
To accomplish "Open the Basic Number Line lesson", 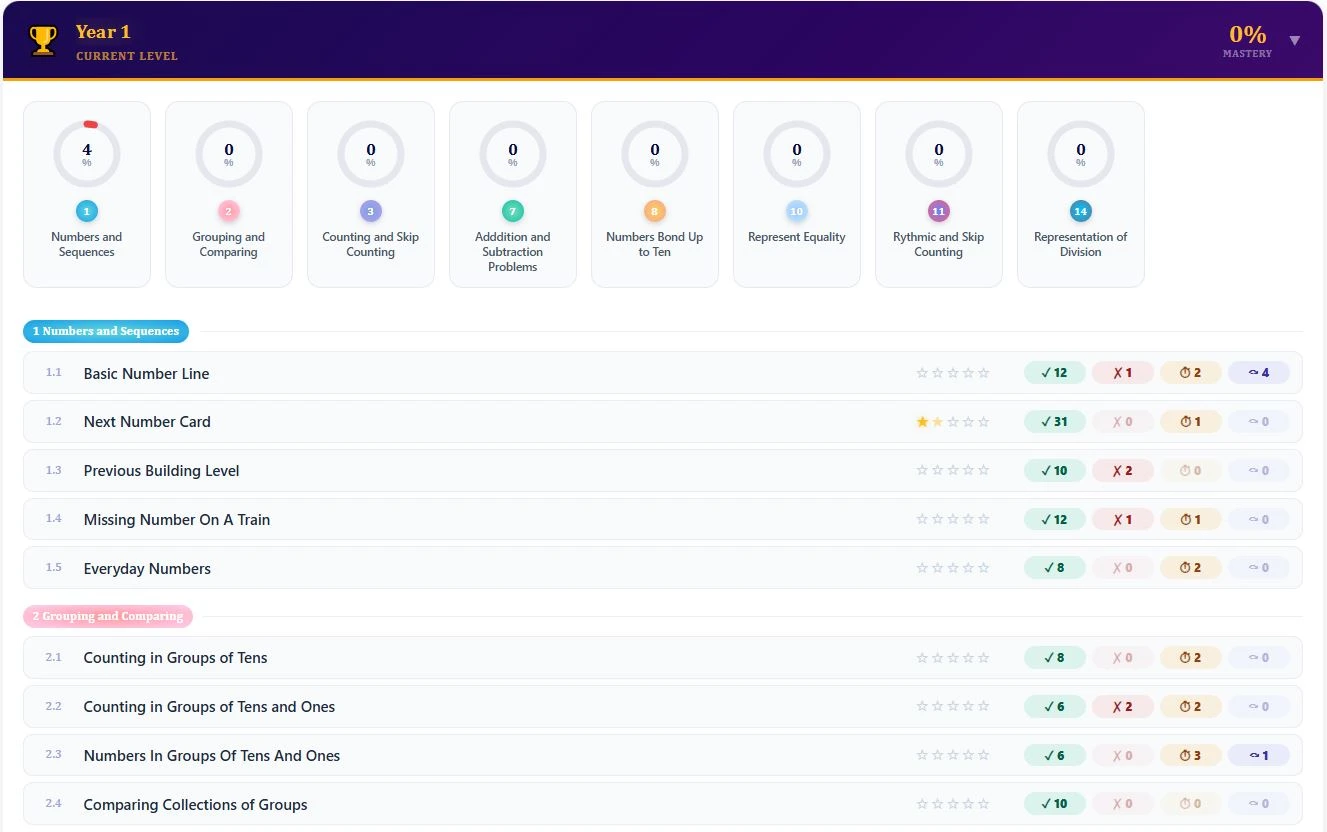I will pyautogui.click(x=146, y=373).
